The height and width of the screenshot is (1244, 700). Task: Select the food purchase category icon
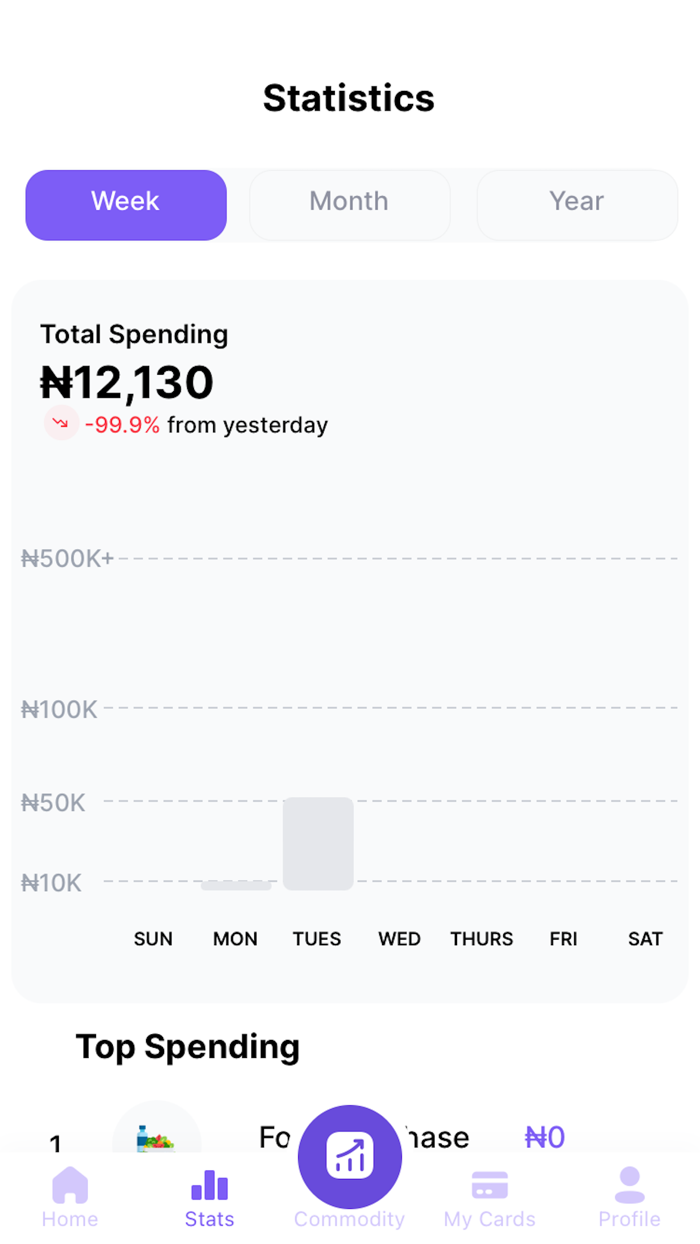click(x=156, y=1137)
